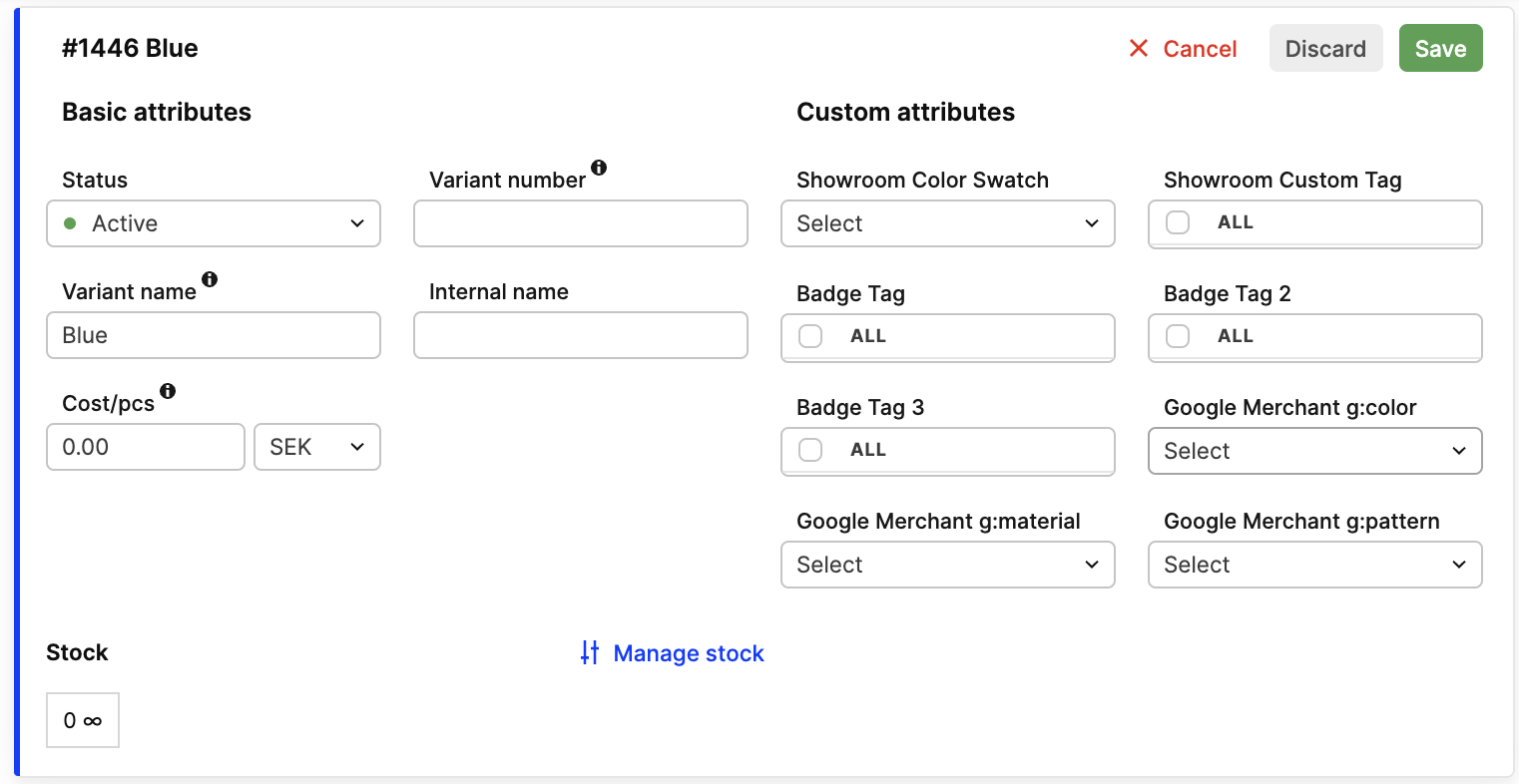Tick the ALL checkbox under Badge Tag
This screenshot has width=1519, height=784.
pos(810,336)
